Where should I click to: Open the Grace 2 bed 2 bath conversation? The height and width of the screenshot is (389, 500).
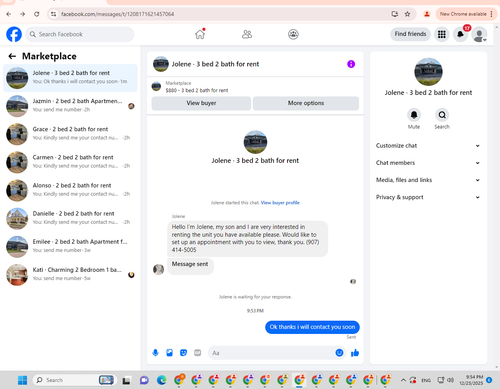pyautogui.click(x=70, y=134)
